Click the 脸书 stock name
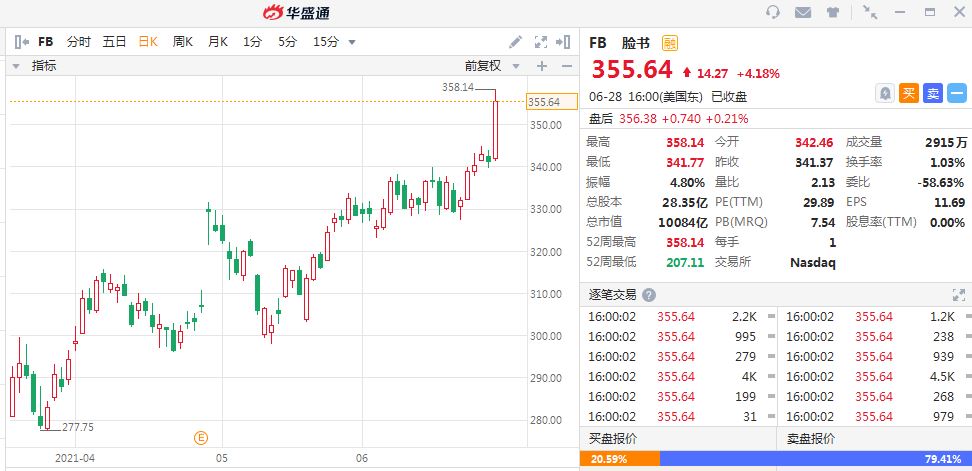Image resolution: width=972 pixels, height=471 pixels. coord(636,43)
